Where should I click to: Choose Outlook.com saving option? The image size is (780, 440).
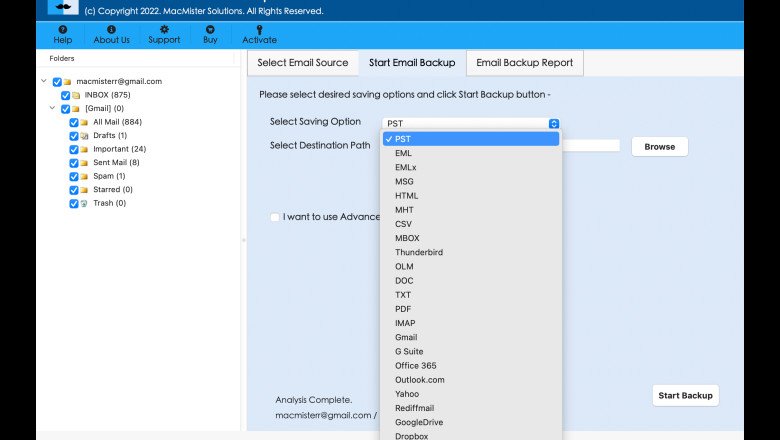pos(471,380)
